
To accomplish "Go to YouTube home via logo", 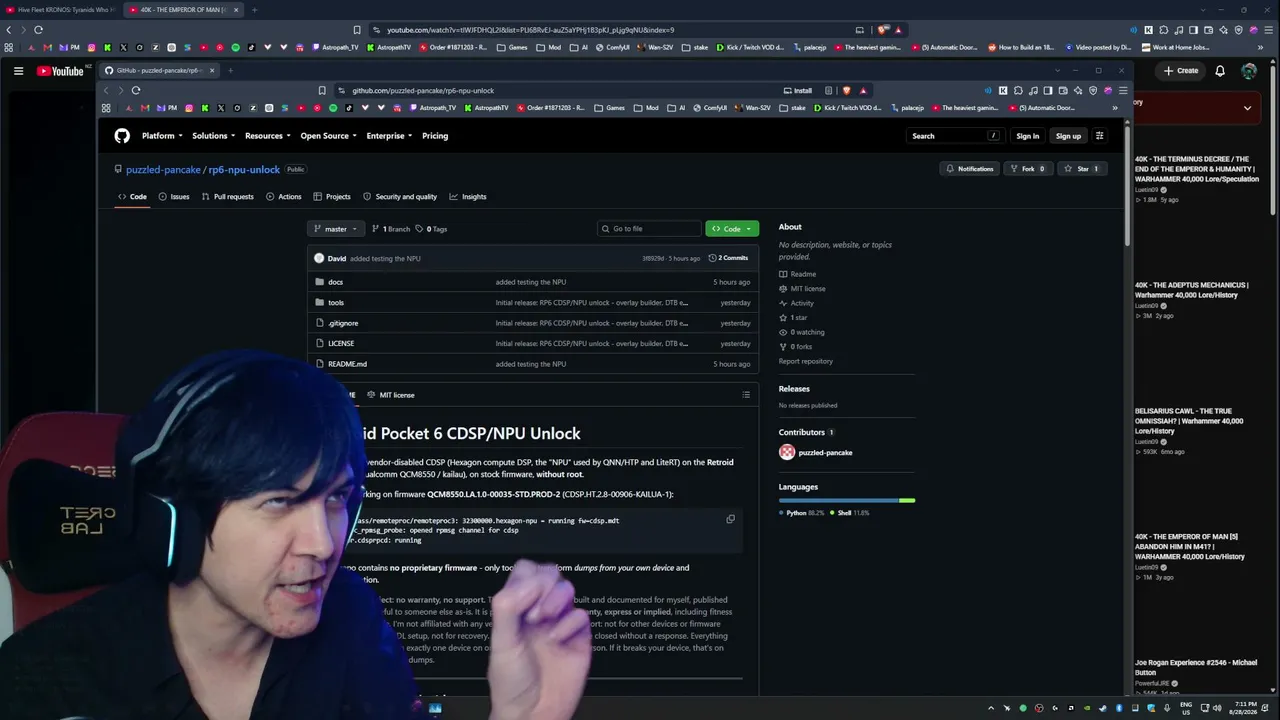I will (60, 71).
